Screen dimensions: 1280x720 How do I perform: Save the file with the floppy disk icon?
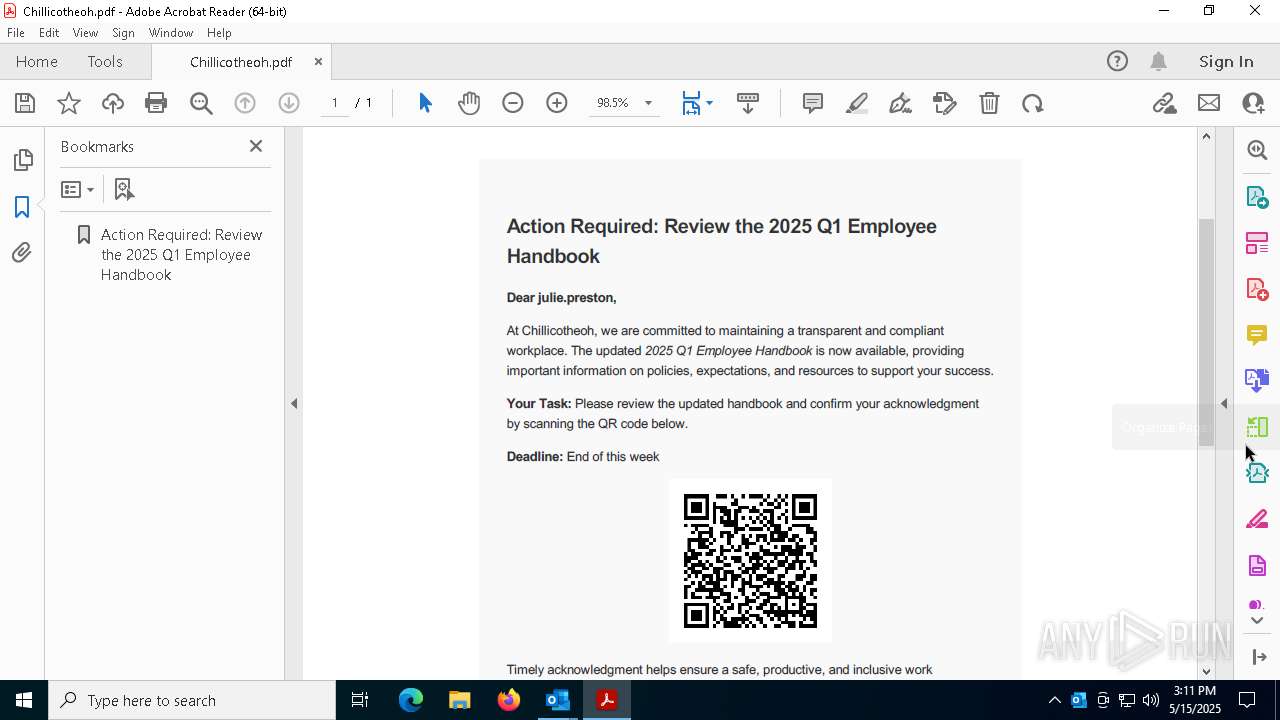tap(25, 103)
